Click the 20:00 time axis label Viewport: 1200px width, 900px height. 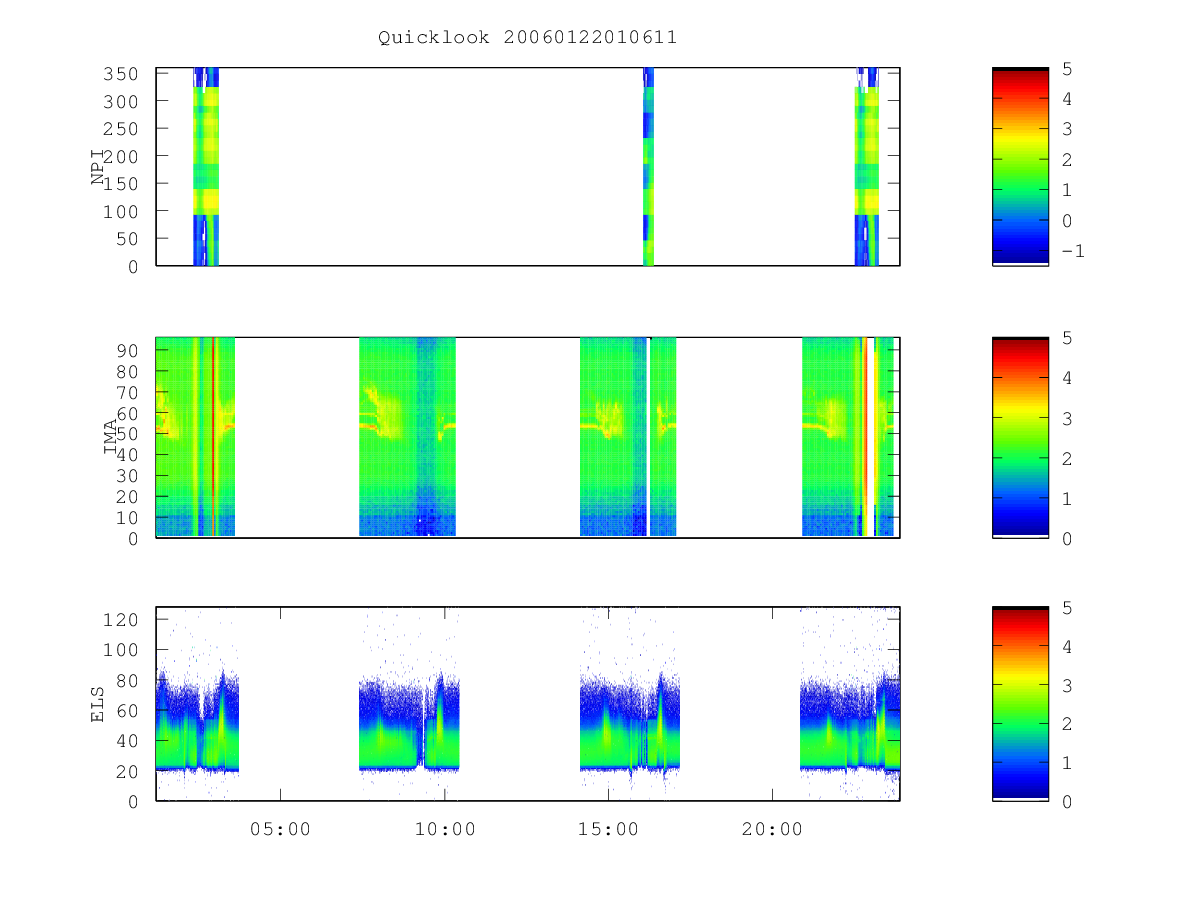pyautogui.click(x=772, y=829)
